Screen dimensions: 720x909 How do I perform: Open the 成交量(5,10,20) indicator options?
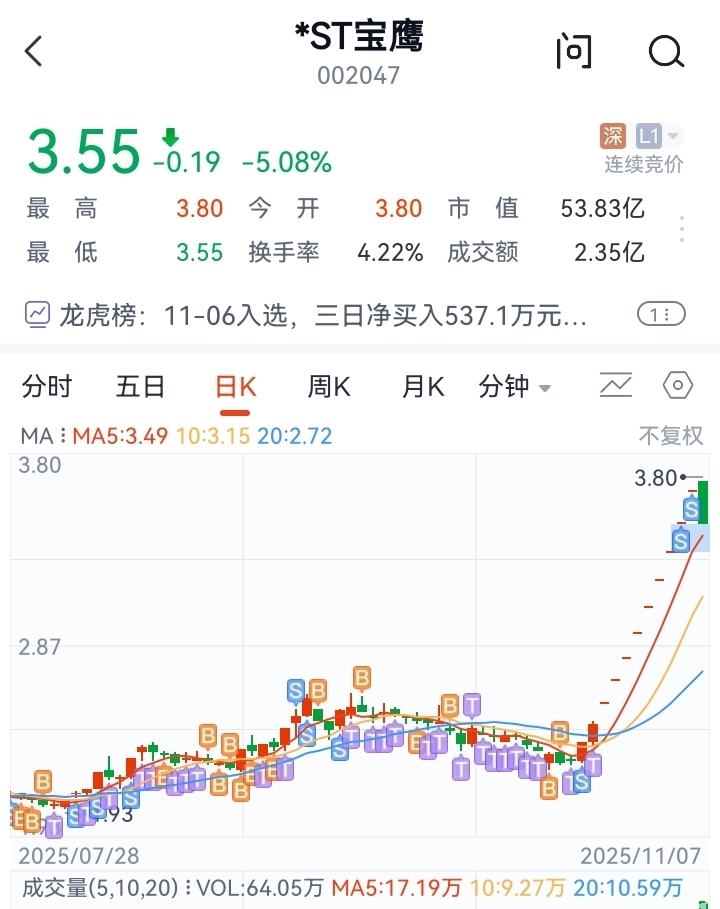tap(107, 888)
